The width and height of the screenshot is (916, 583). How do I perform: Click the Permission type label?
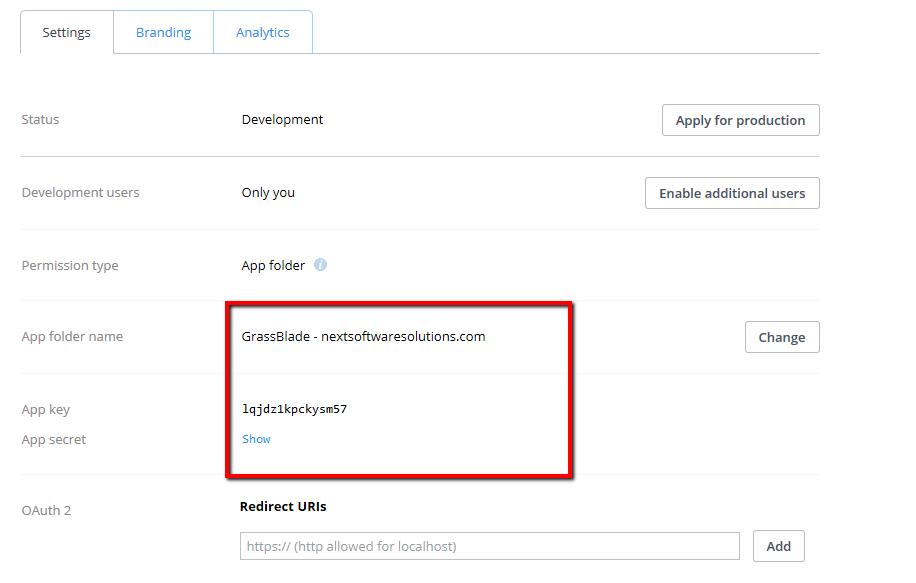pyautogui.click(x=70, y=266)
